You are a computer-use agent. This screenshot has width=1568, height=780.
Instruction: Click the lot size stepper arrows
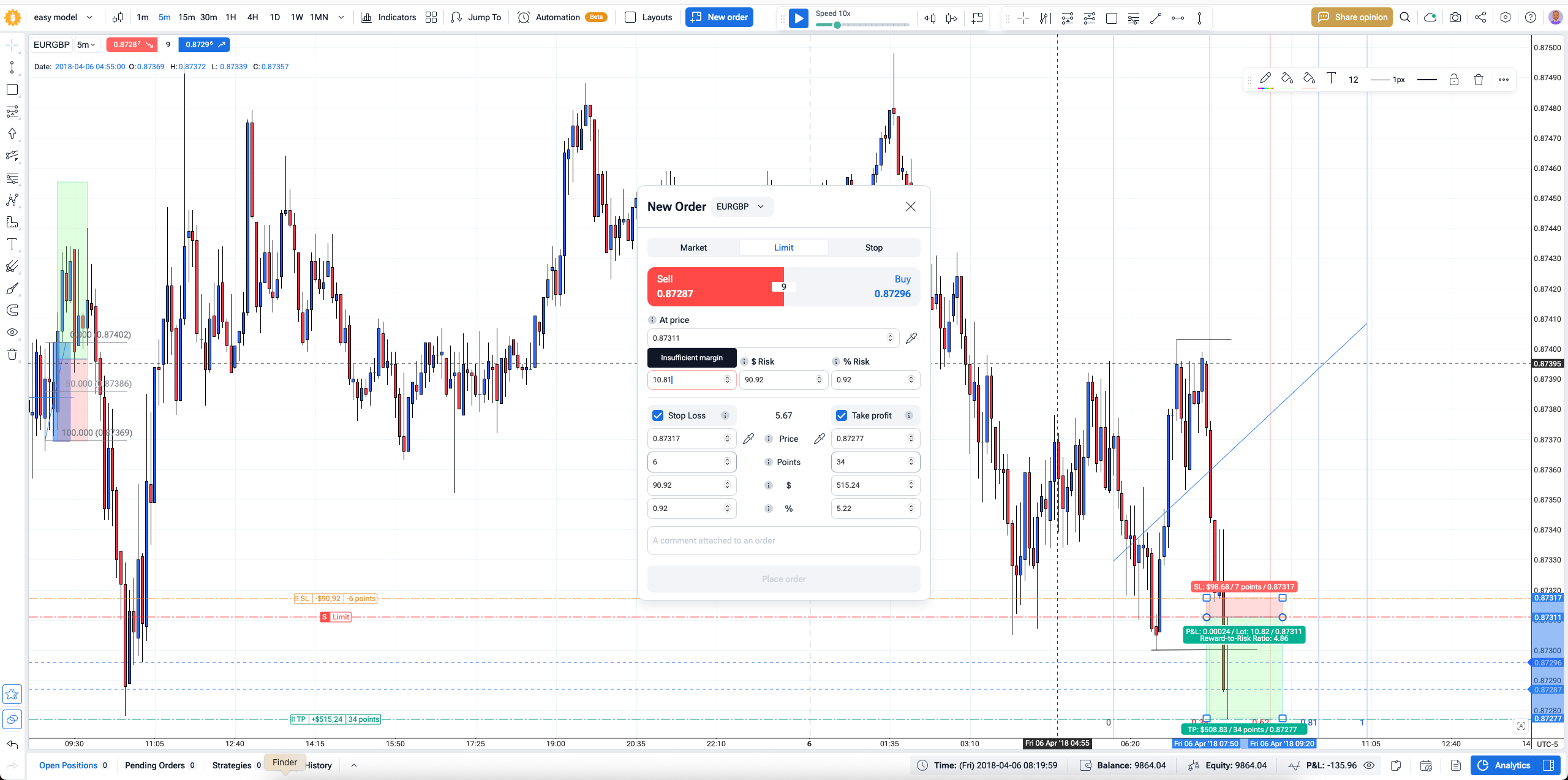pyautogui.click(x=728, y=380)
